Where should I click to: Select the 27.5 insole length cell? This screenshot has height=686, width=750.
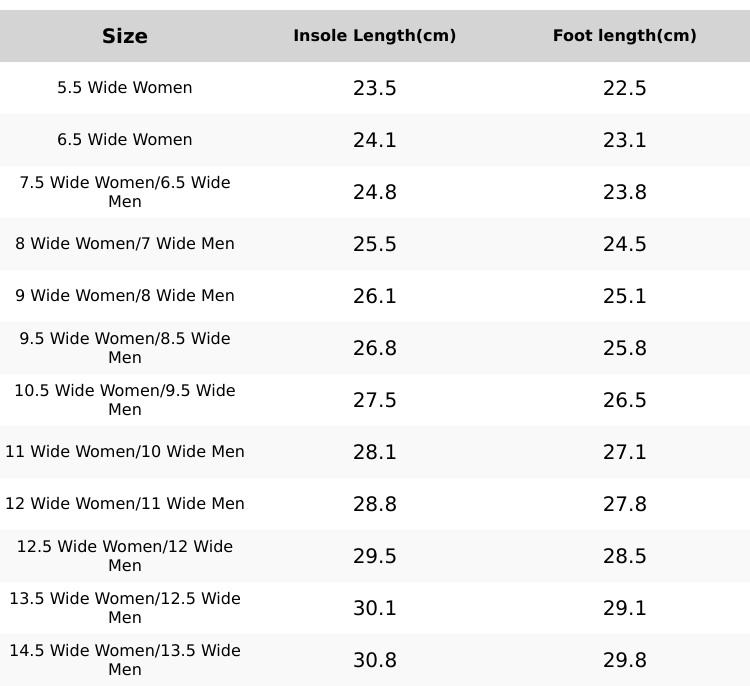coord(375,400)
